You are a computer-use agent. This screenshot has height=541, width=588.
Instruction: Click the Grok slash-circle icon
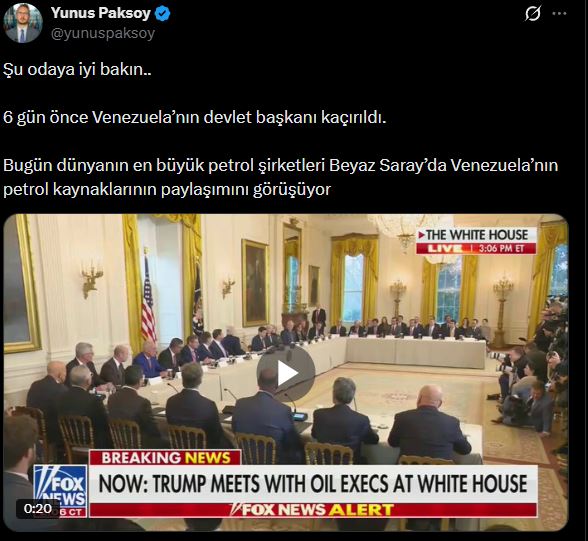pos(533,14)
